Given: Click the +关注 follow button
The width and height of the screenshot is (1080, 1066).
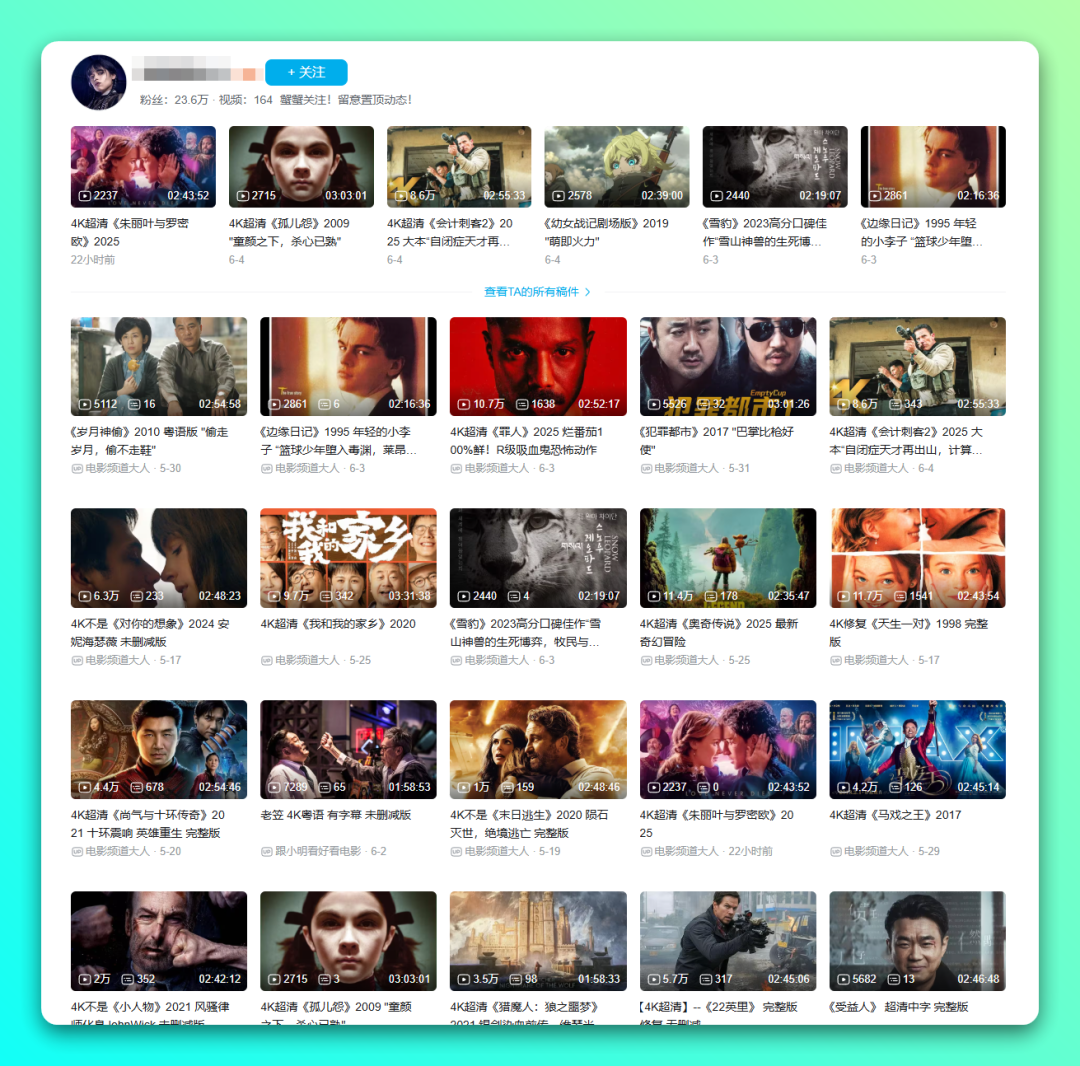Looking at the screenshot, I should (x=306, y=72).
